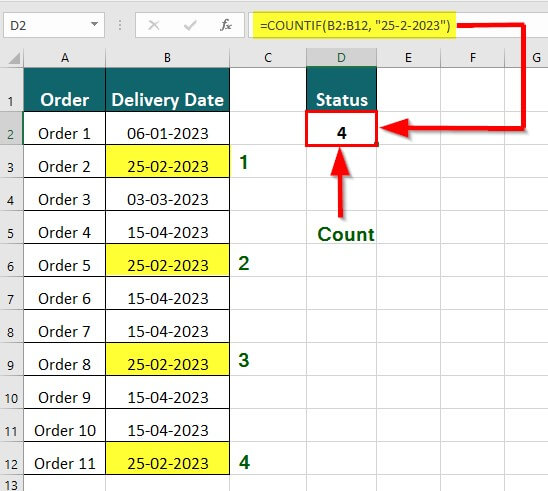
Task: Click the 'Order 7' cell
Action: [x=64, y=326]
